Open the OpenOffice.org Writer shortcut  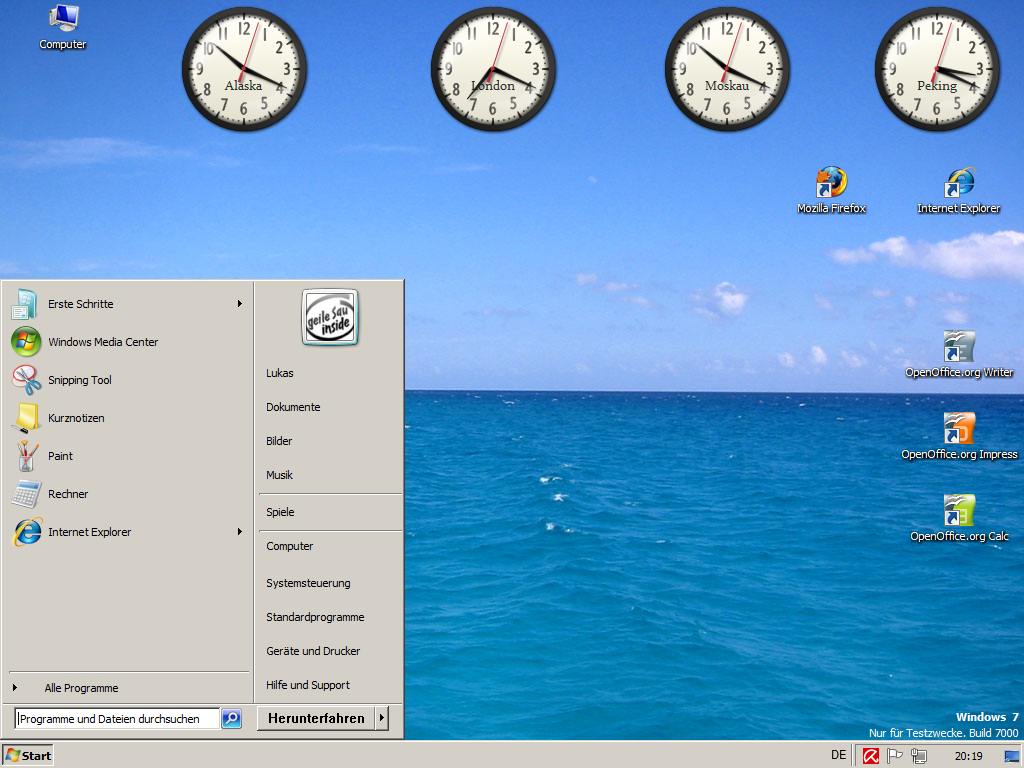tap(959, 348)
